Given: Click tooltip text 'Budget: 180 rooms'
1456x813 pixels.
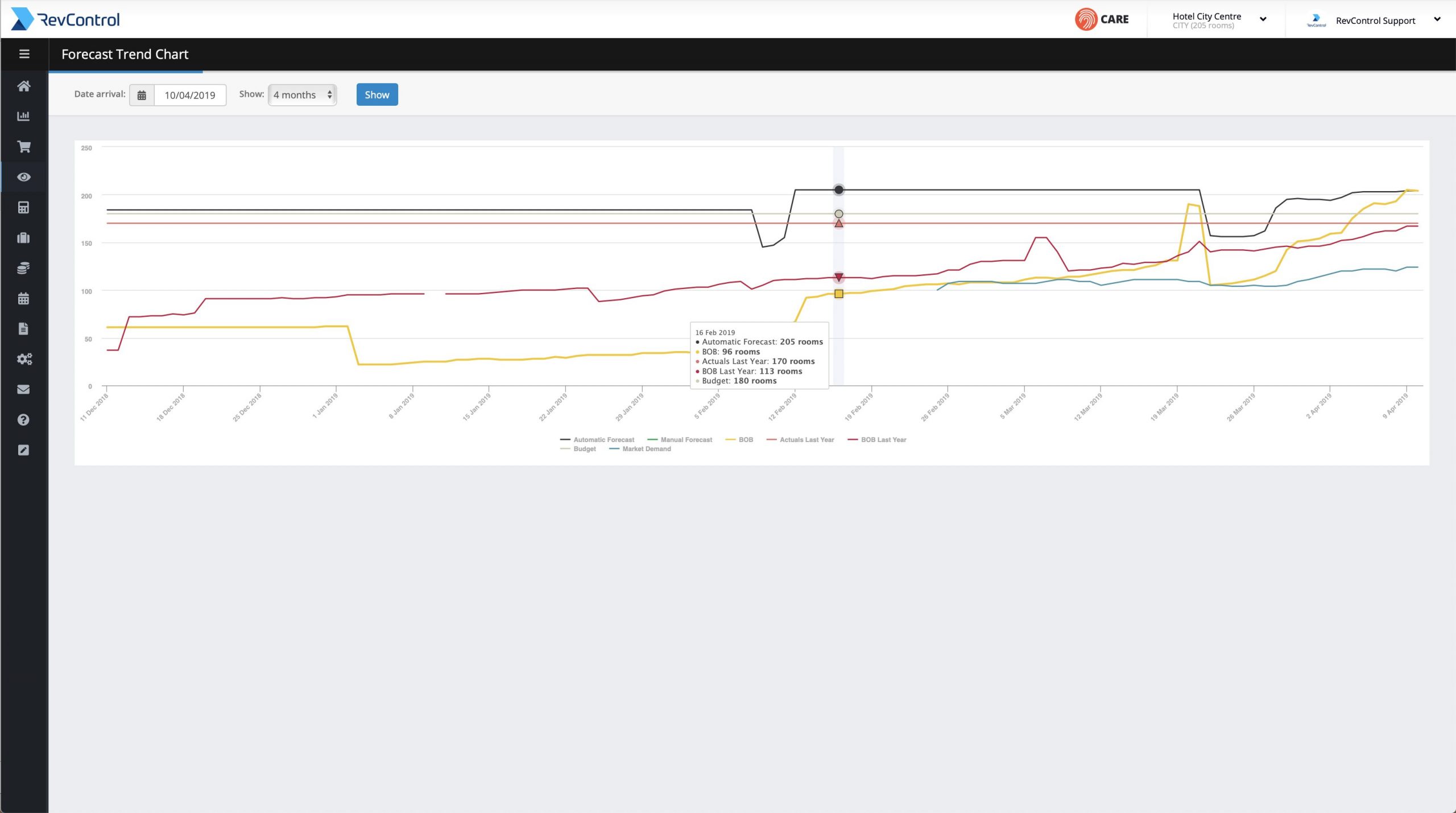Looking at the screenshot, I should coord(739,381).
